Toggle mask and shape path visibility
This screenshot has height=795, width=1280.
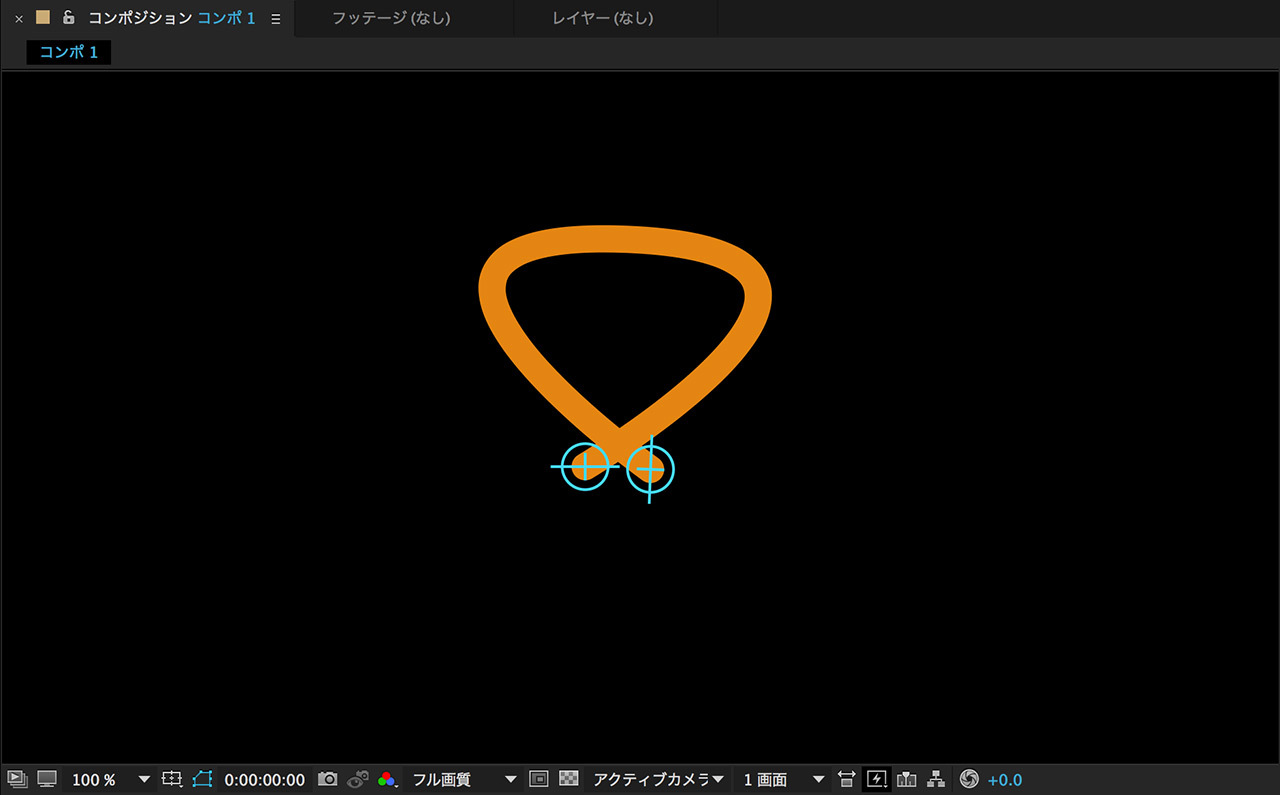click(203, 779)
